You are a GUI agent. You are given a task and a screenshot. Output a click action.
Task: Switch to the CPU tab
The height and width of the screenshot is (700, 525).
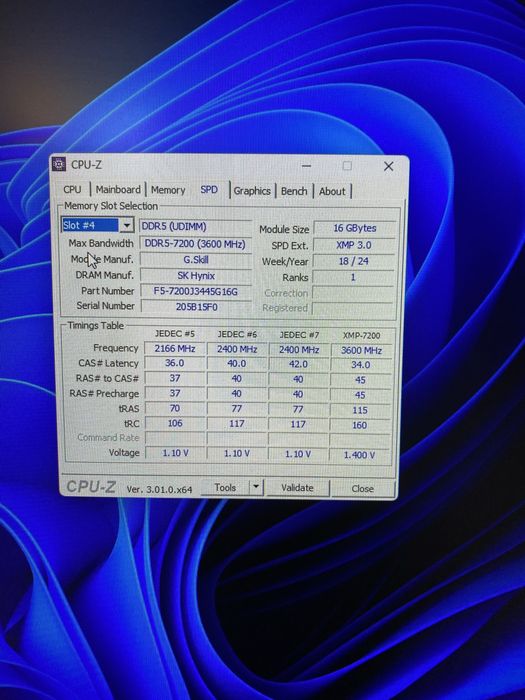click(x=72, y=189)
